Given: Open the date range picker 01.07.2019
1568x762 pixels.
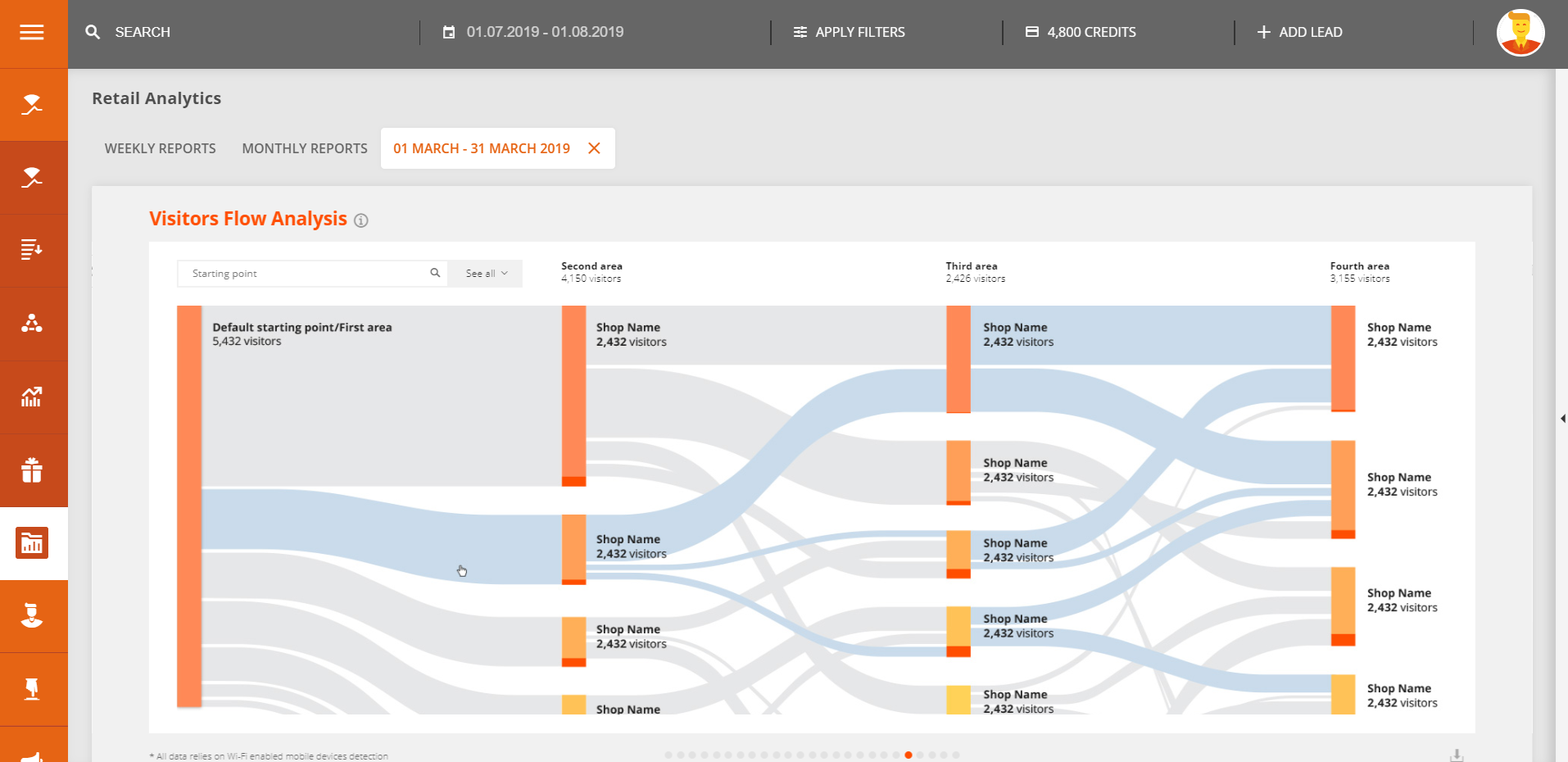Looking at the screenshot, I should (x=534, y=33).
